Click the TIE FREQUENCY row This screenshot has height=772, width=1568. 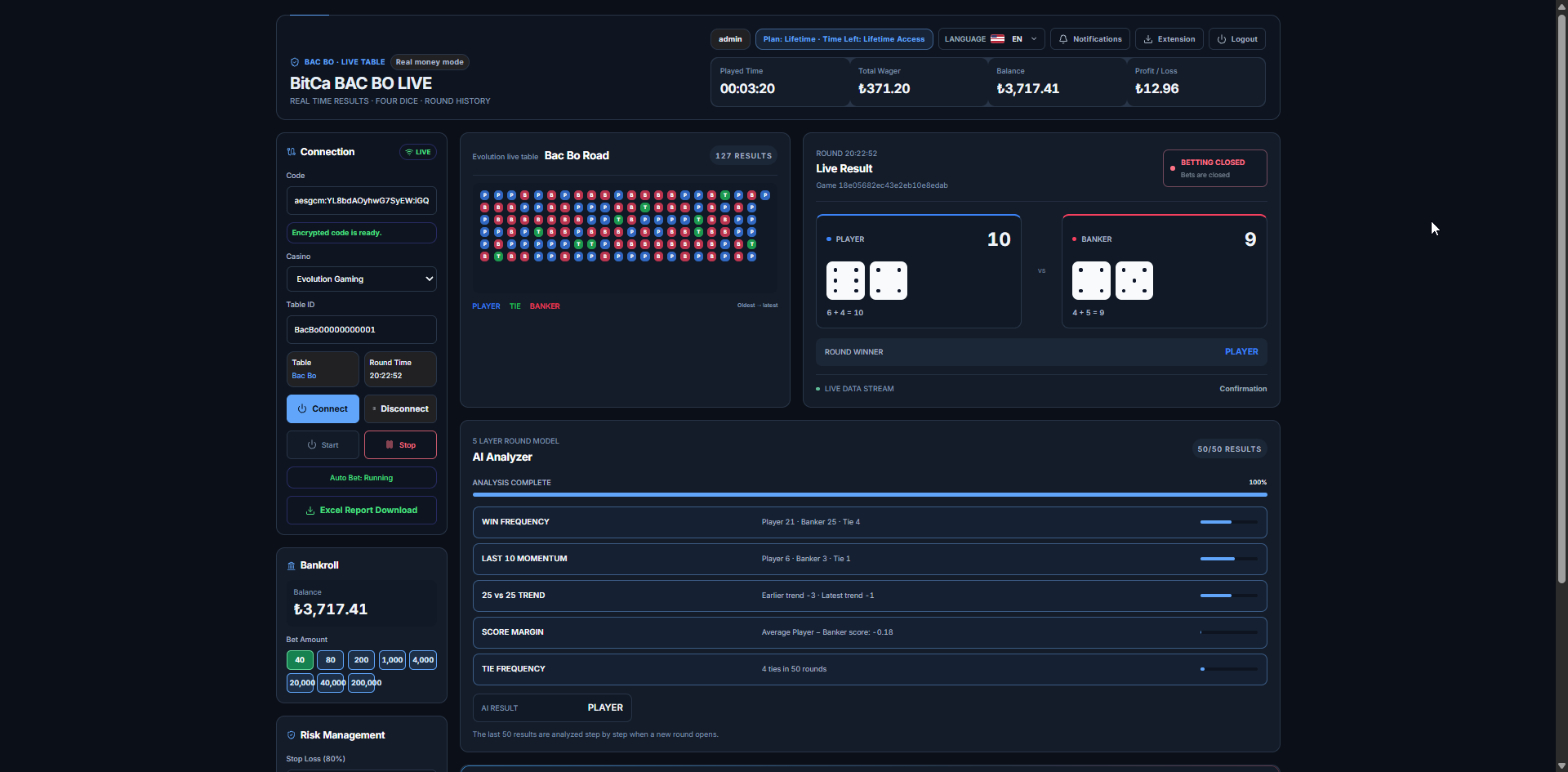point(870,669)
